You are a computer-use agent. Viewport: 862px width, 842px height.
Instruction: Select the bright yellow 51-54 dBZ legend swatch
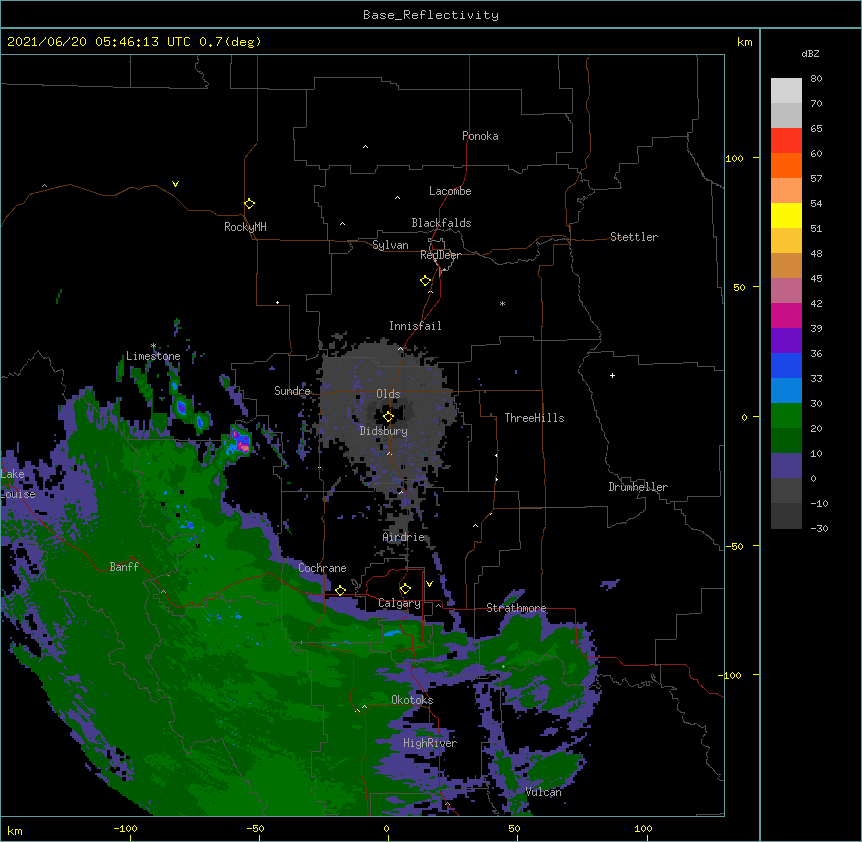[x=786, y=215]
